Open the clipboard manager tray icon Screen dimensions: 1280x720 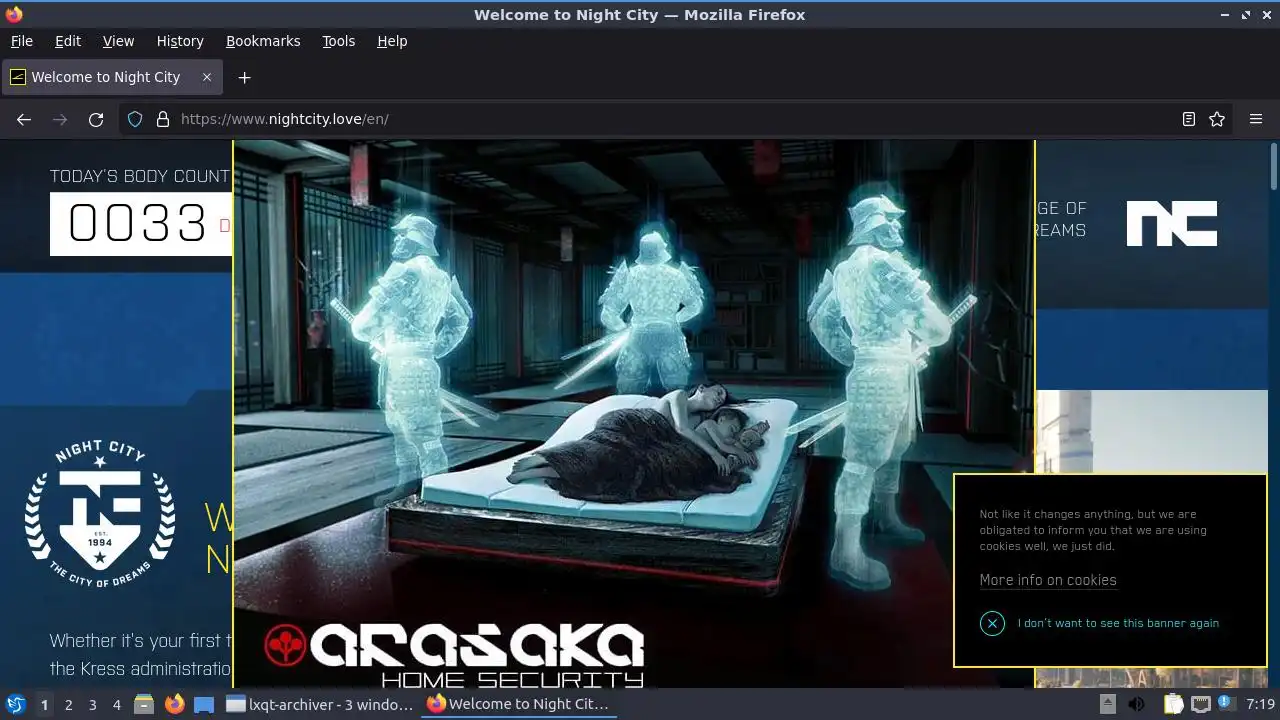coord(1173,704)
